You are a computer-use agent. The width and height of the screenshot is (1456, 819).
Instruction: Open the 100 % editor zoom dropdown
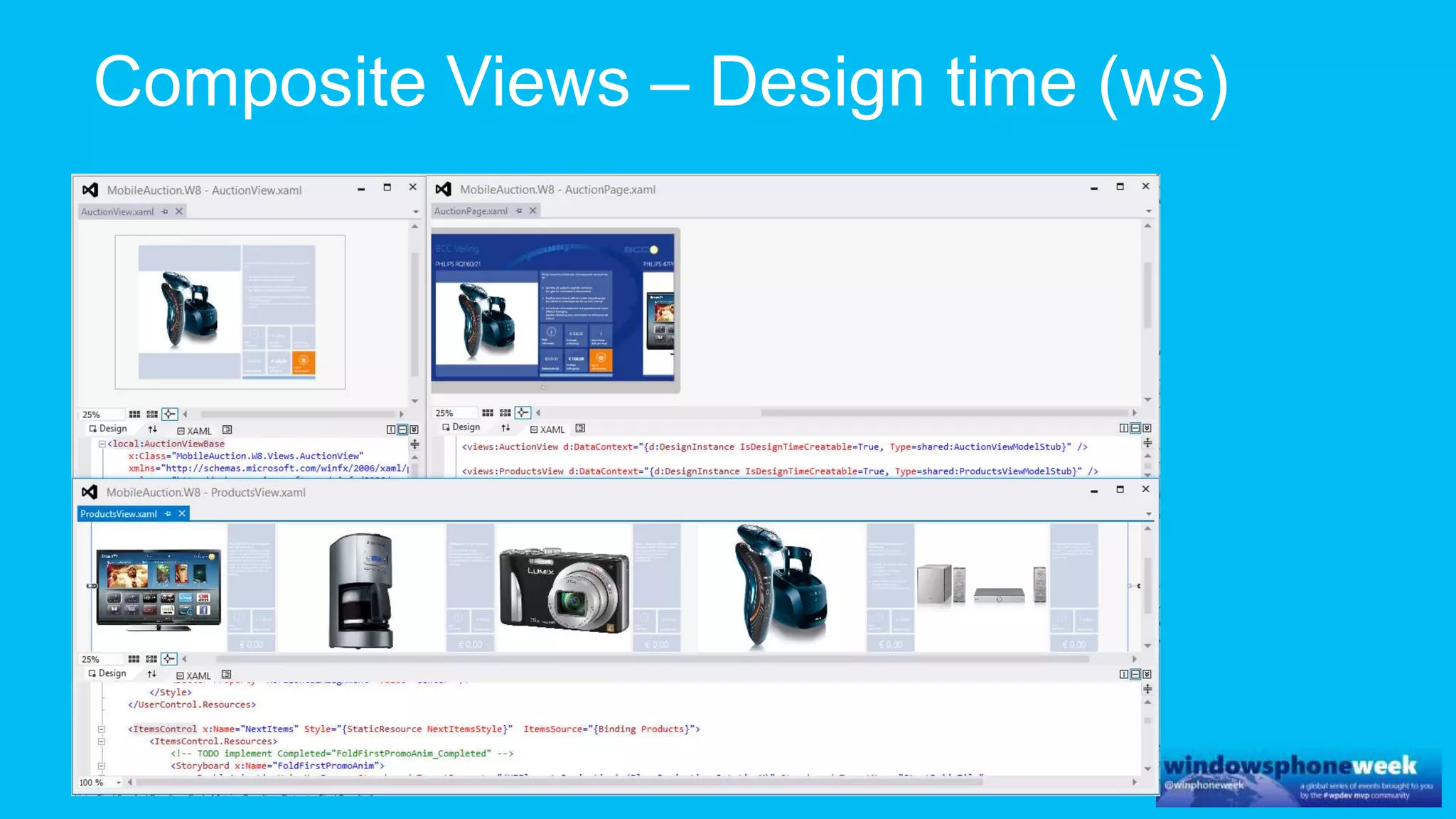click(119, 783)
